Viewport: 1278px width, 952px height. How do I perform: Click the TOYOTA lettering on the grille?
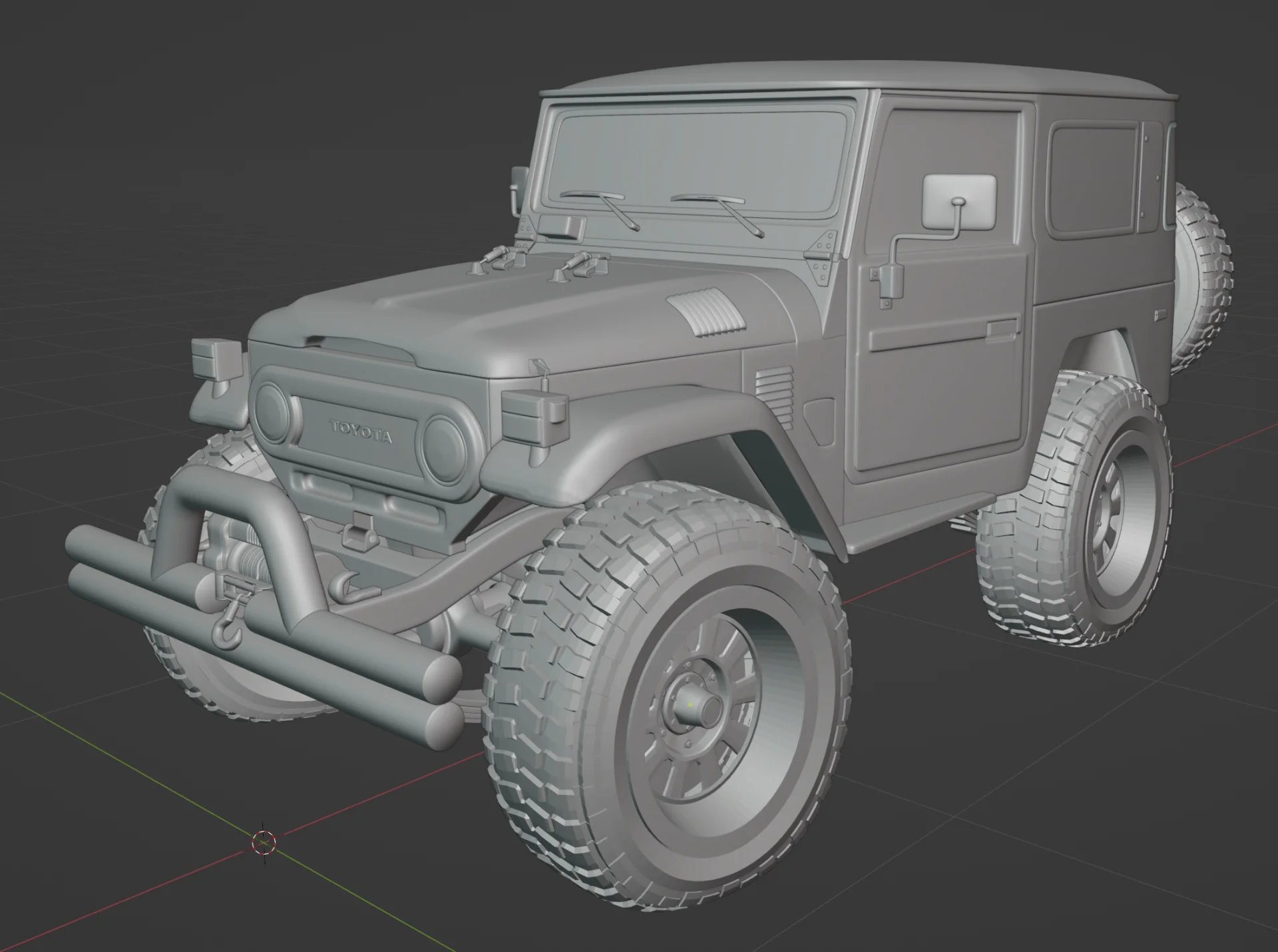tap(361, 432)
